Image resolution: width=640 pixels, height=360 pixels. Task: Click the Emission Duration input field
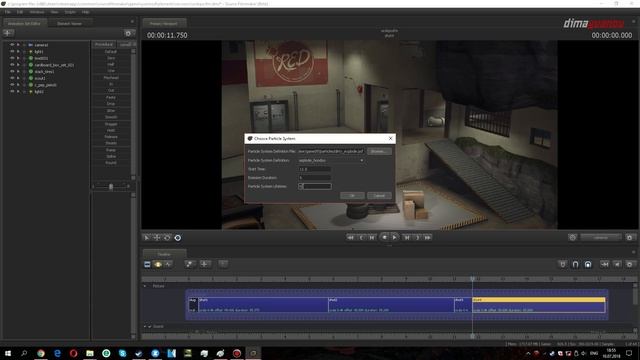click(x=314, y=178)
